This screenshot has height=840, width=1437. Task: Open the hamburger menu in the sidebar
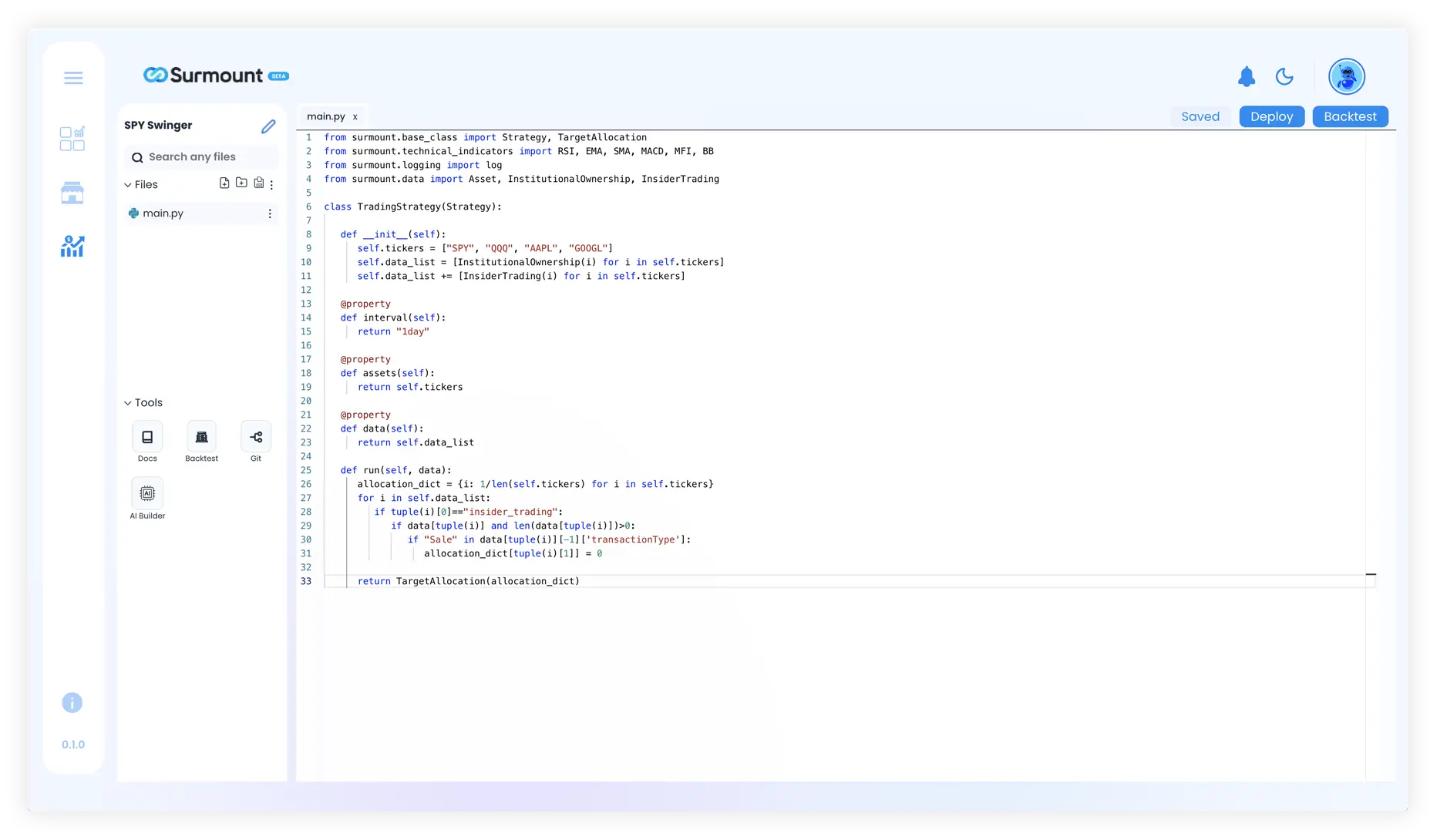pyautogui.click(x=73, y=78)
